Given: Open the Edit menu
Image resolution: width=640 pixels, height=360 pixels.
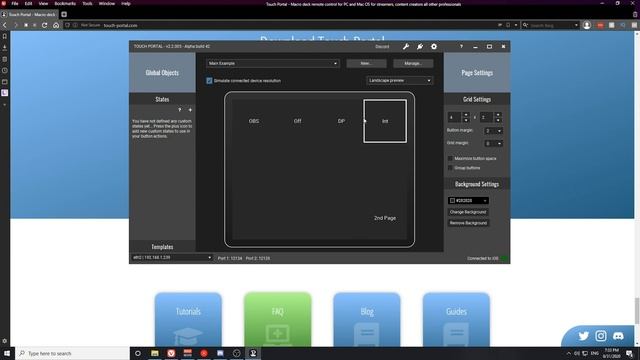Looking at the screenshot, I should 29,4.
